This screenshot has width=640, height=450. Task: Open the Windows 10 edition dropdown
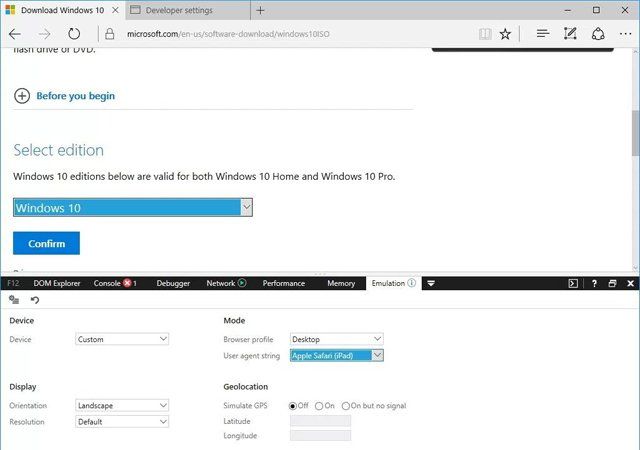pyautogui.click(x=133, y=207)
